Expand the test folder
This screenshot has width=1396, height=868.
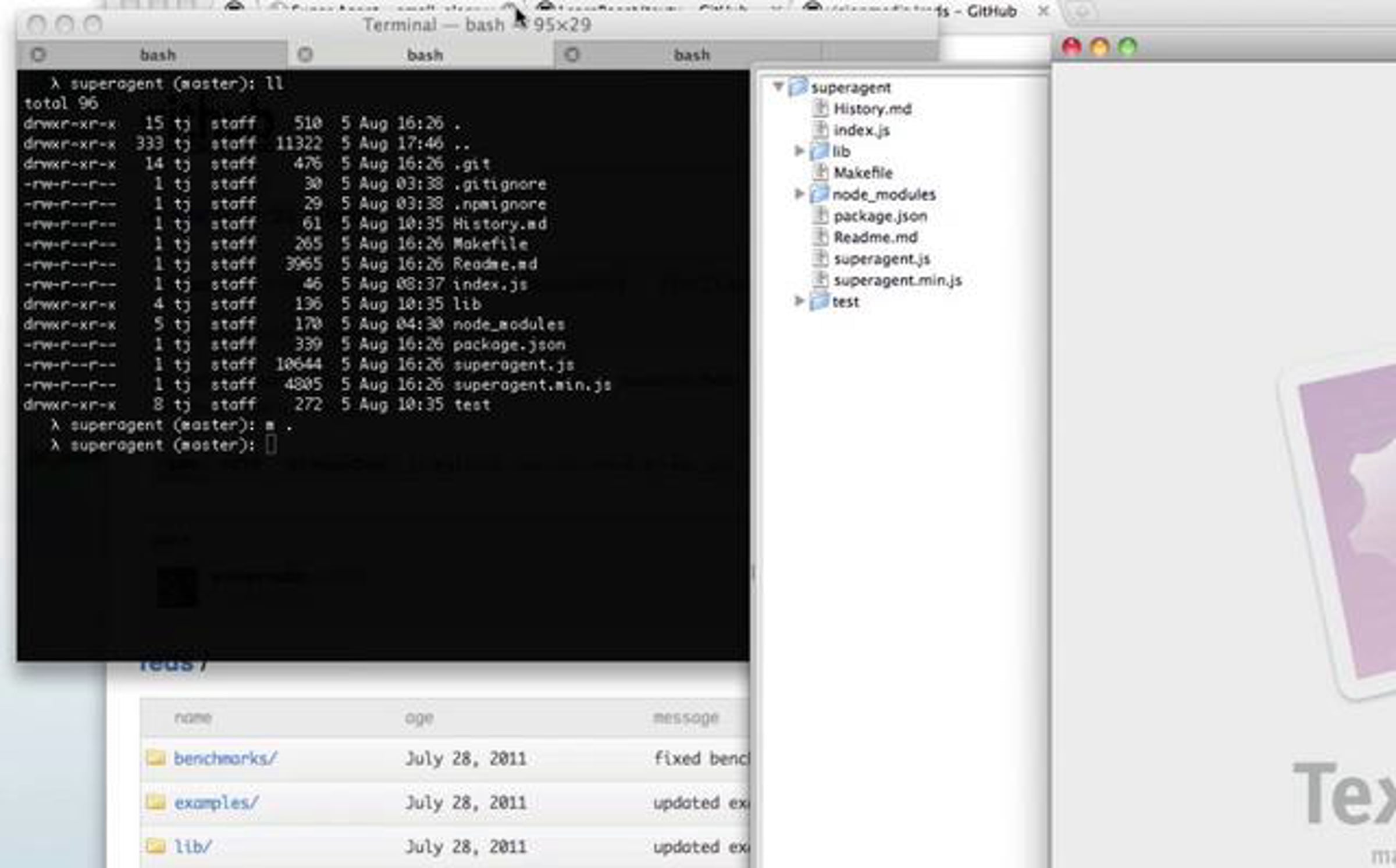pyautogui.click(x=799, y=301)
